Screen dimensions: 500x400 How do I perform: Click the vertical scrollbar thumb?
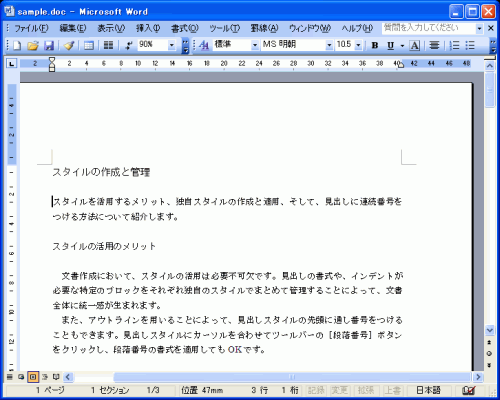coord(489,90)
